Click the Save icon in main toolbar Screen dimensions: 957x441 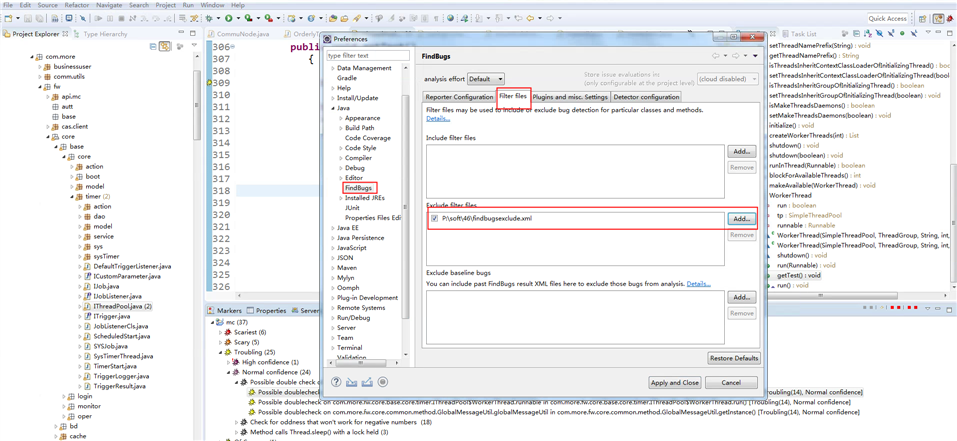pos(28,18)
